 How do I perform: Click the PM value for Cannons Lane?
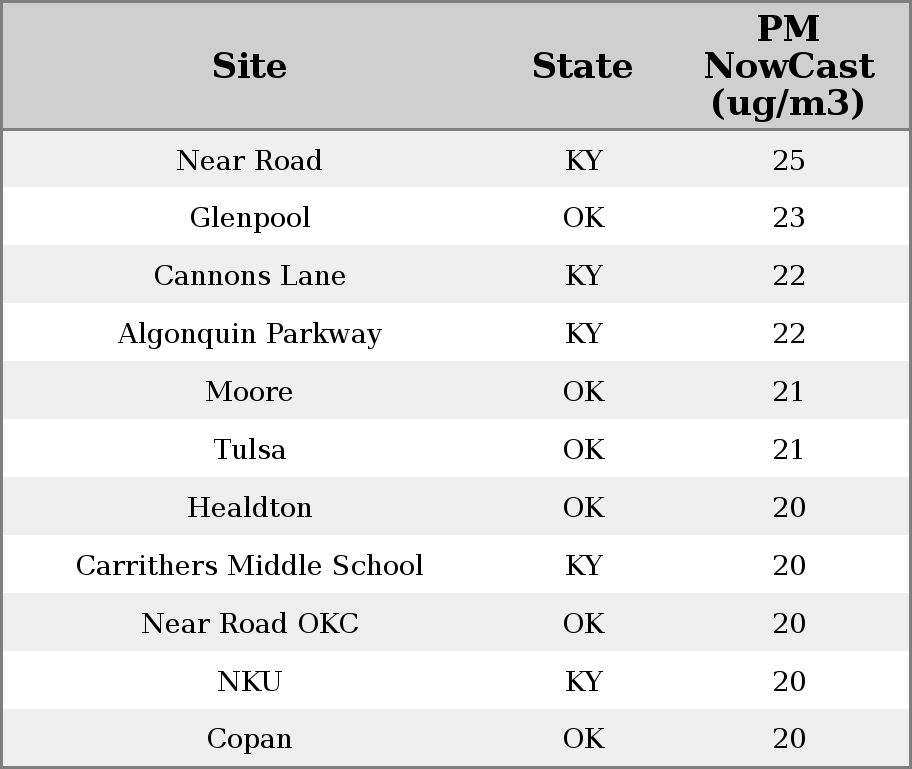[788, 276]
